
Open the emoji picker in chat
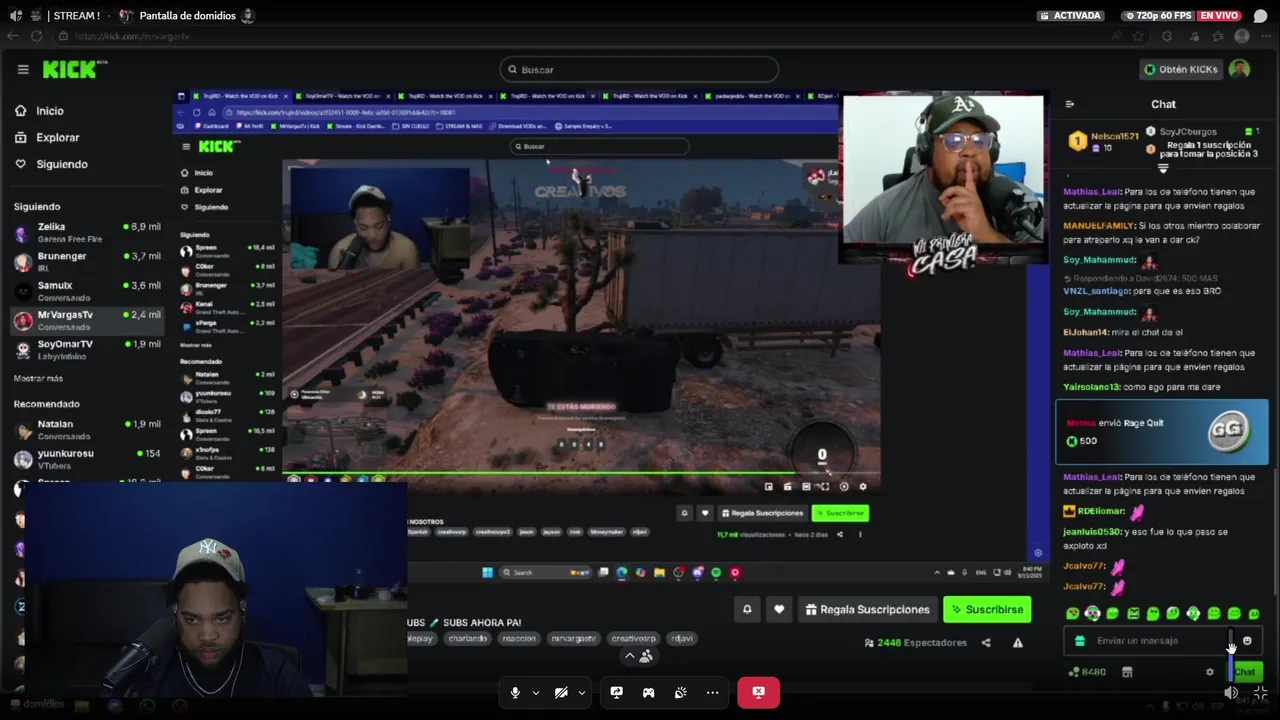[1247, 641]
